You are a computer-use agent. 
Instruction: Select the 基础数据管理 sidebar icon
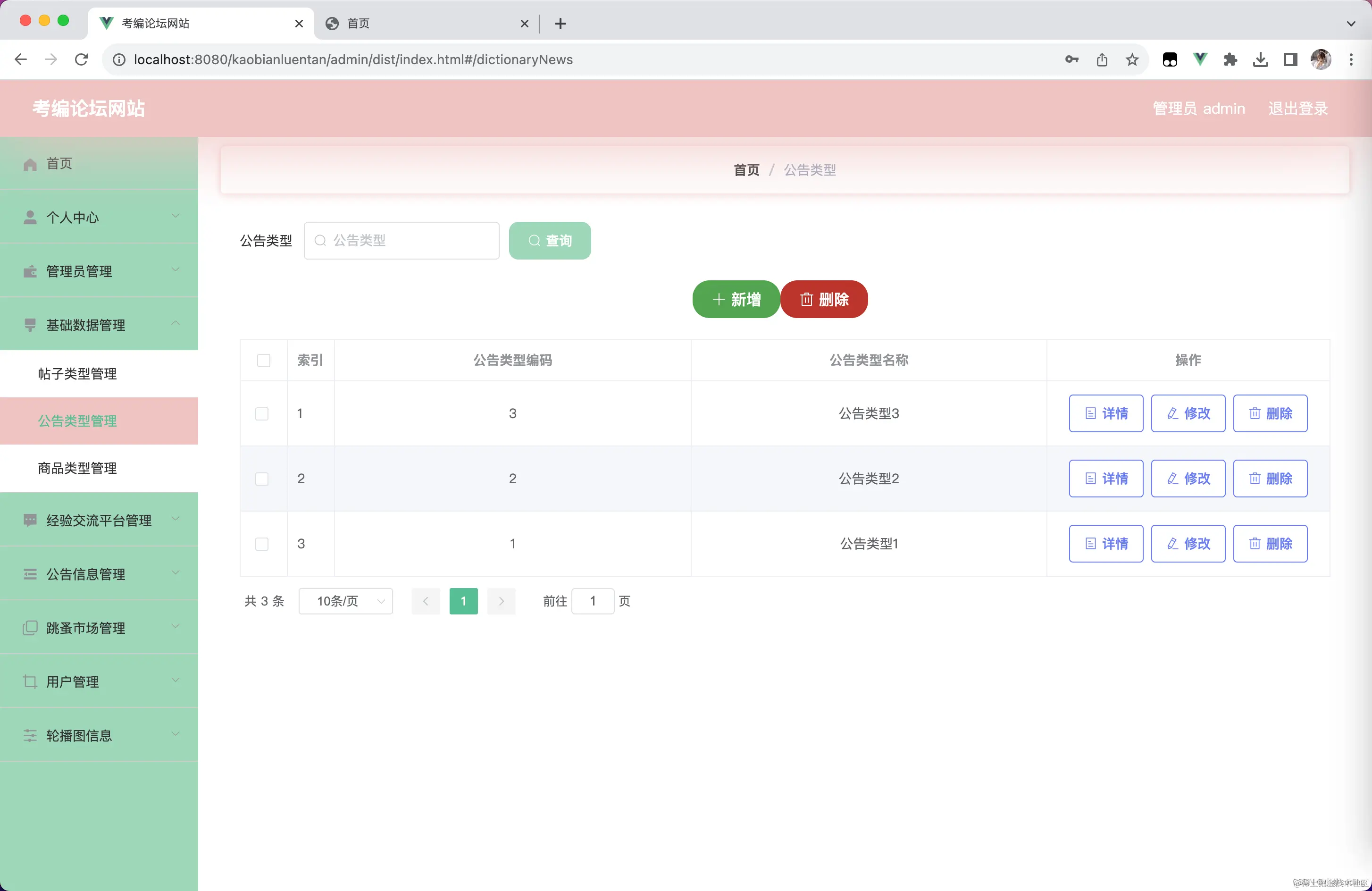point(29,325)
